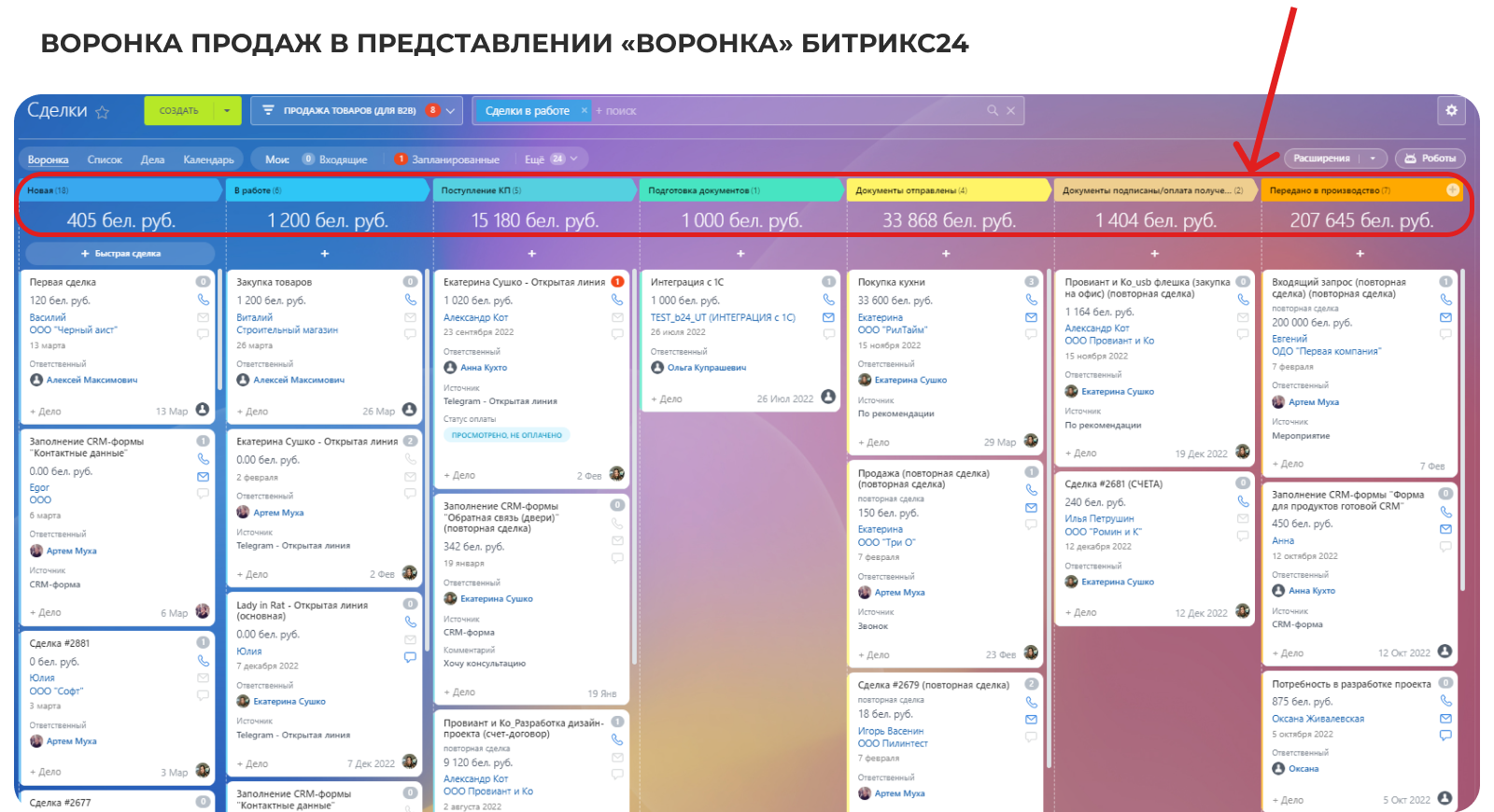
Task: Switch to the Календарь view tab
Action: pyautogui.click(x=208, y=160)
